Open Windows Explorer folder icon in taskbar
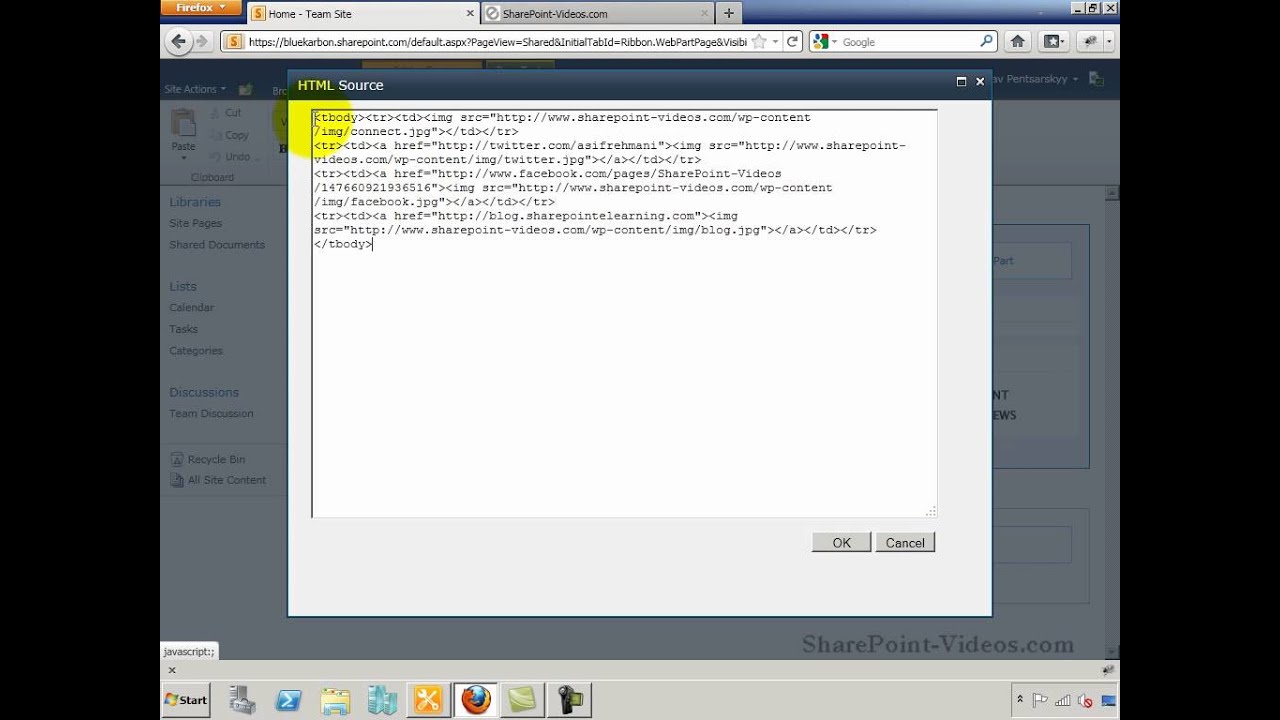Viewport: 1280px width, 720px height. pyautogui.click(x=336, y=700)
